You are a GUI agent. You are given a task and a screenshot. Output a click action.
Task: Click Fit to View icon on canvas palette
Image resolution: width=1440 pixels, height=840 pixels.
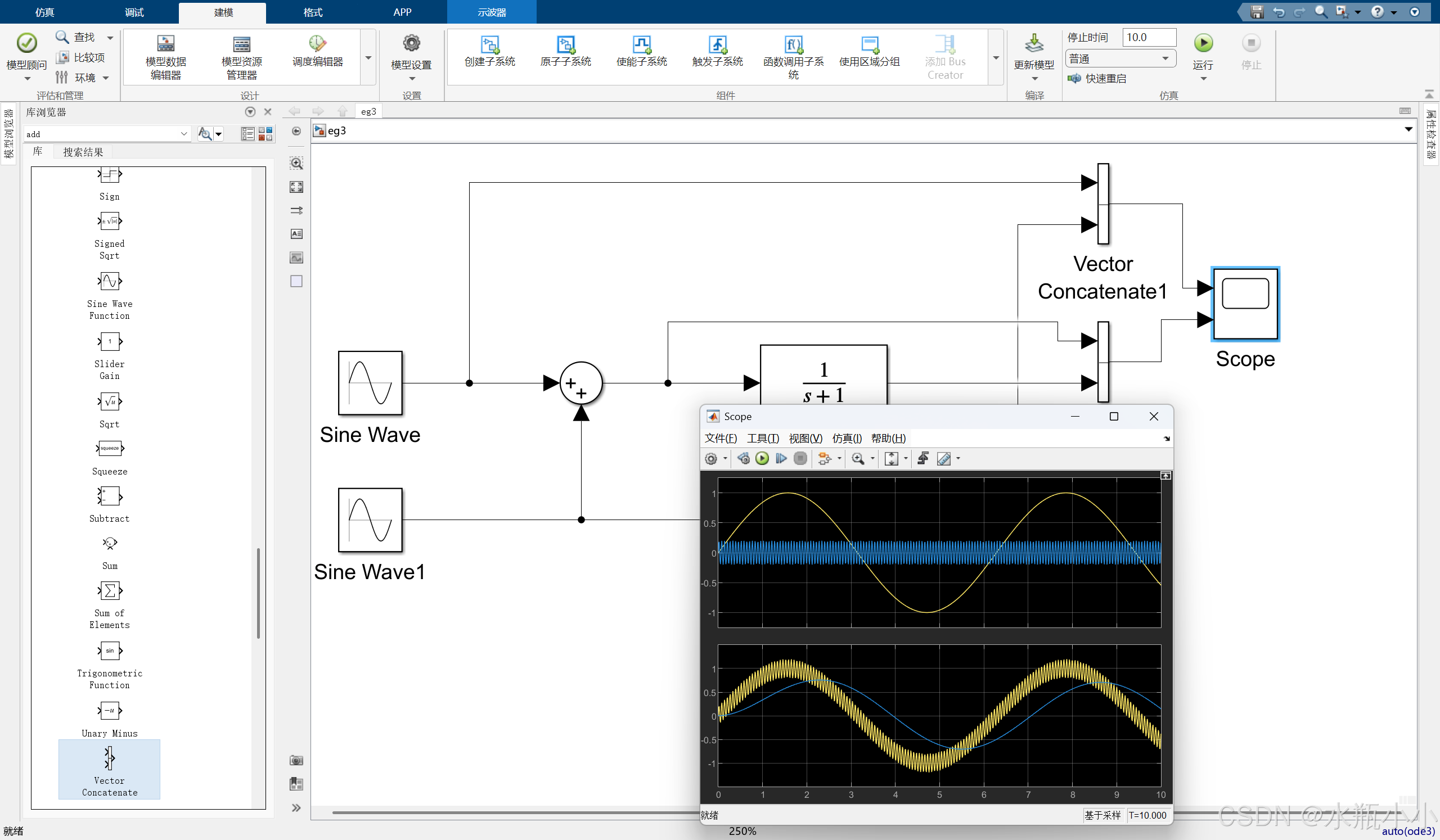click(296, 187)
